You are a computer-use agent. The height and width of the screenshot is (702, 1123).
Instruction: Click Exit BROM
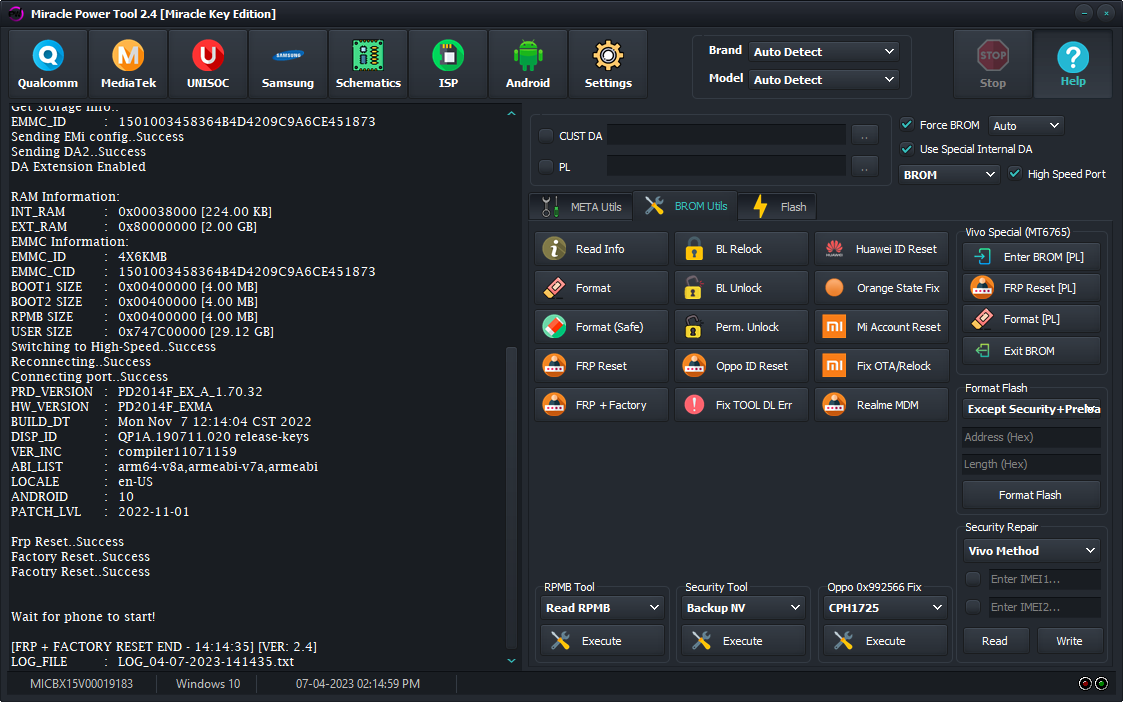pos(1031,351)
